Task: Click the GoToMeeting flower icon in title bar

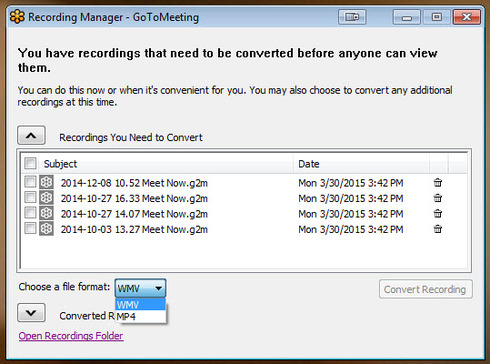Action: [17, 17]
